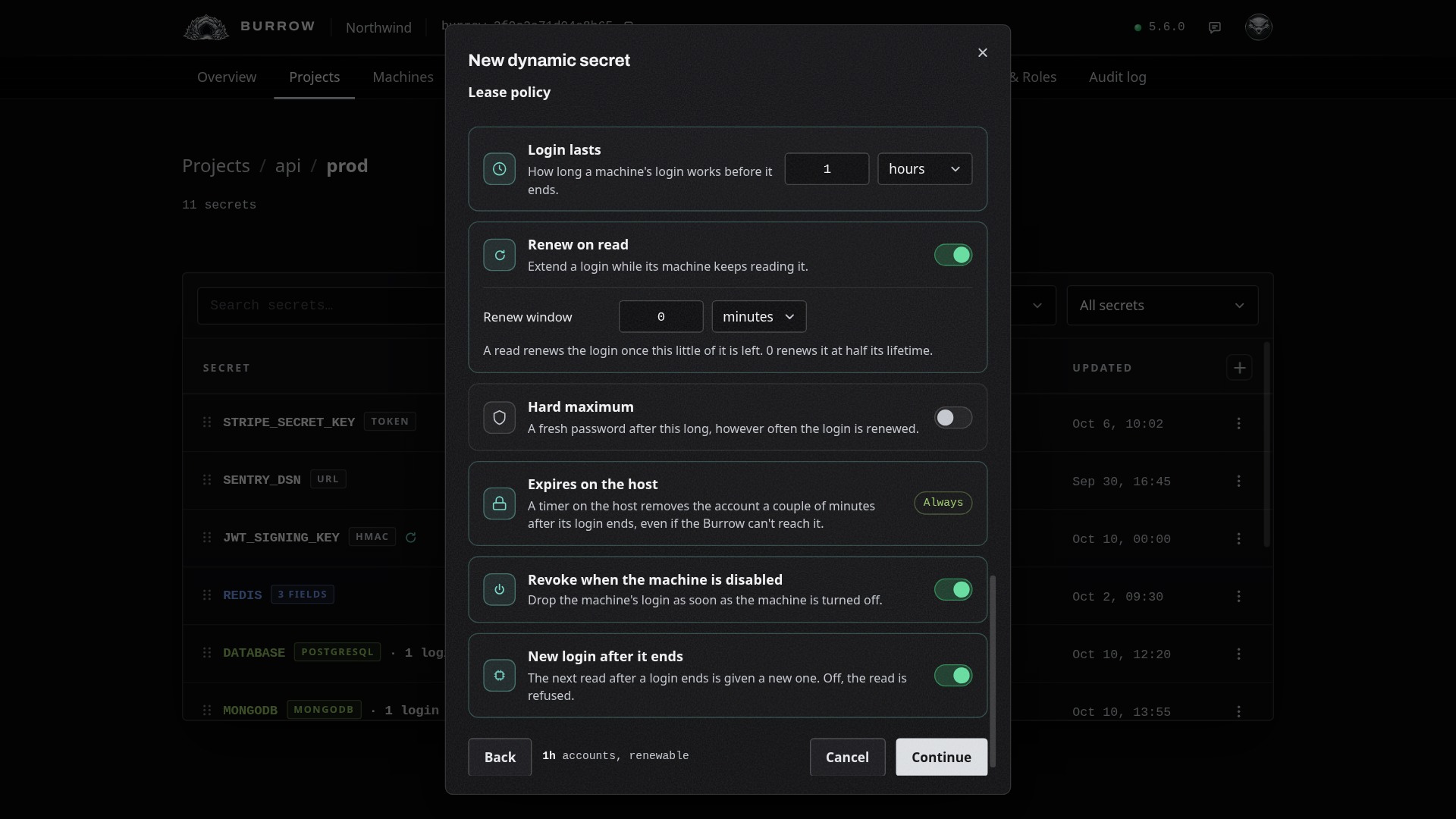Go Back to previous step
The height and width of the screenshot is (819, 1456).
500,757
